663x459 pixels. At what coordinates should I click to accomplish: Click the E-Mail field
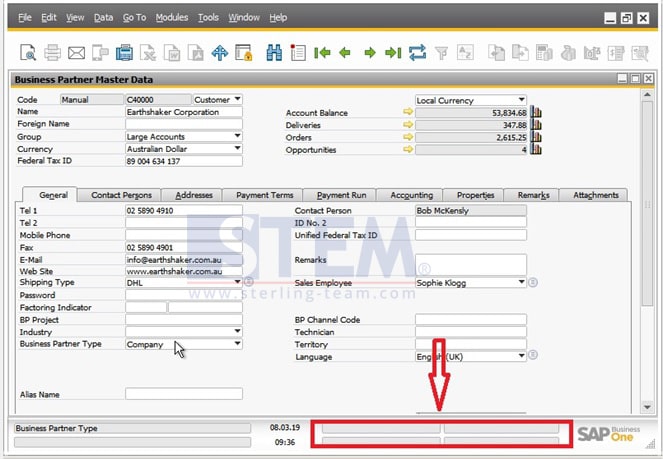pos(184,260)
